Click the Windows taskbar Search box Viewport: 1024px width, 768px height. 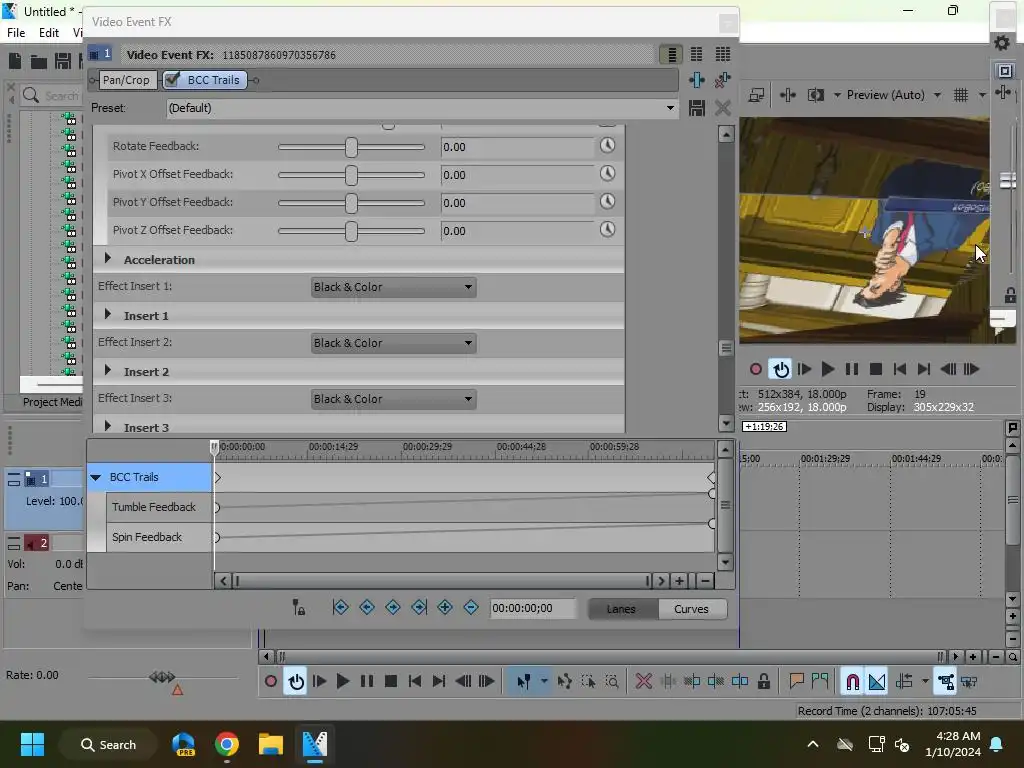[x=108, y=744]
